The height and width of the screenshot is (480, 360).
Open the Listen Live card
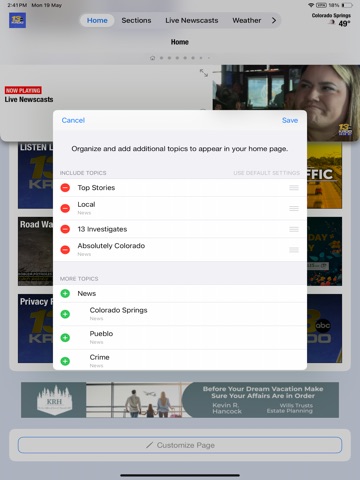click(x=35, y=175)
